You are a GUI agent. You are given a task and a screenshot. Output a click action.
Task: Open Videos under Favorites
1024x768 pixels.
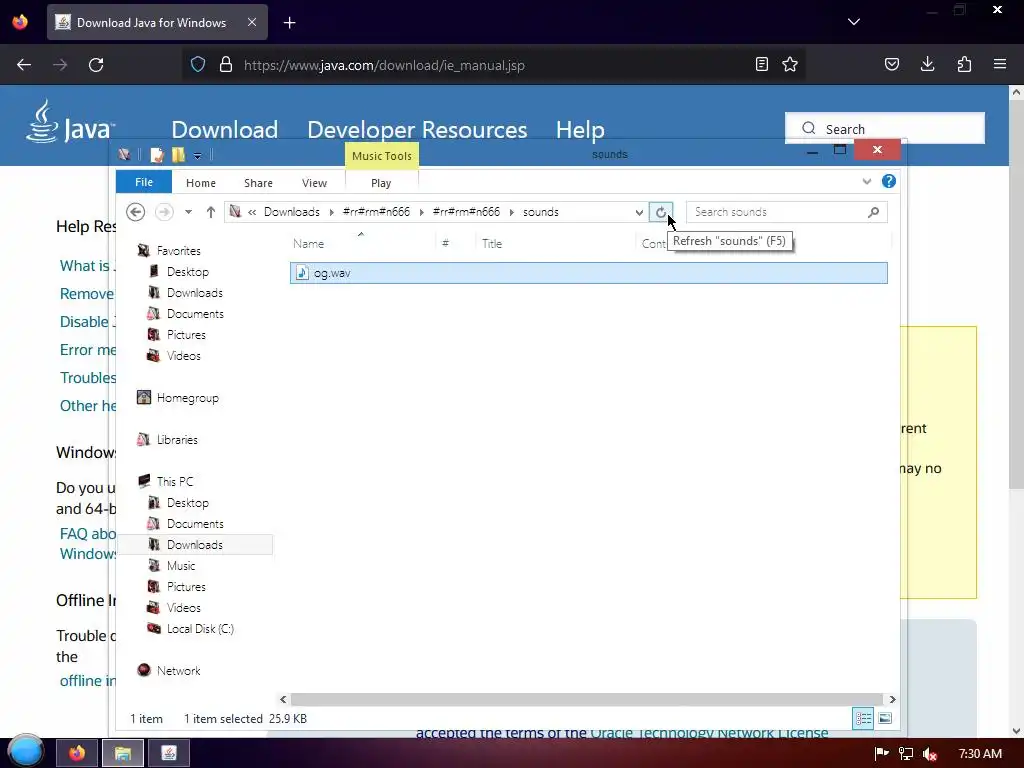coord(184,355)
